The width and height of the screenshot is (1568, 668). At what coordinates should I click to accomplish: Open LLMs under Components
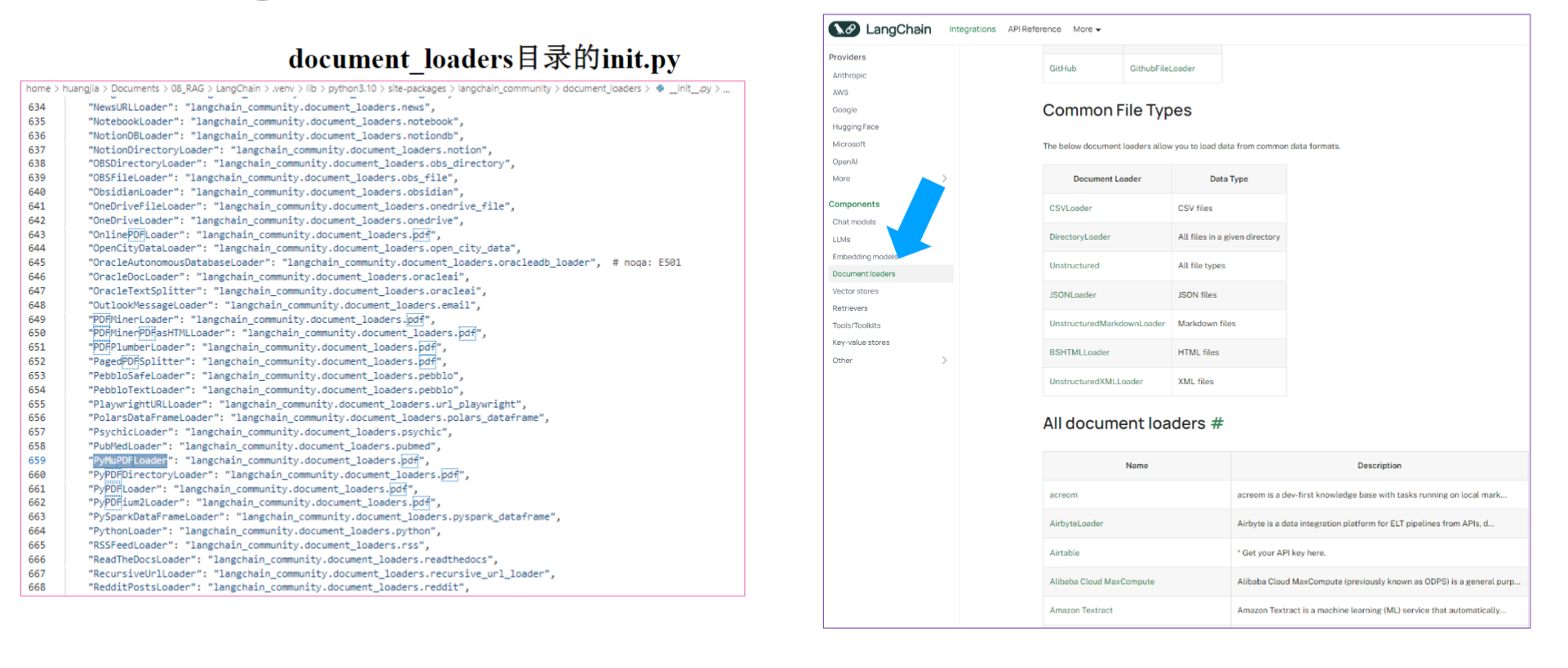pos(841,239)
